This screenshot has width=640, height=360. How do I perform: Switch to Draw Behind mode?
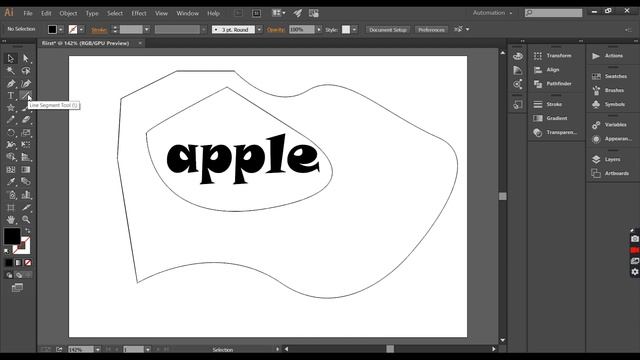(x=19, y=275)
